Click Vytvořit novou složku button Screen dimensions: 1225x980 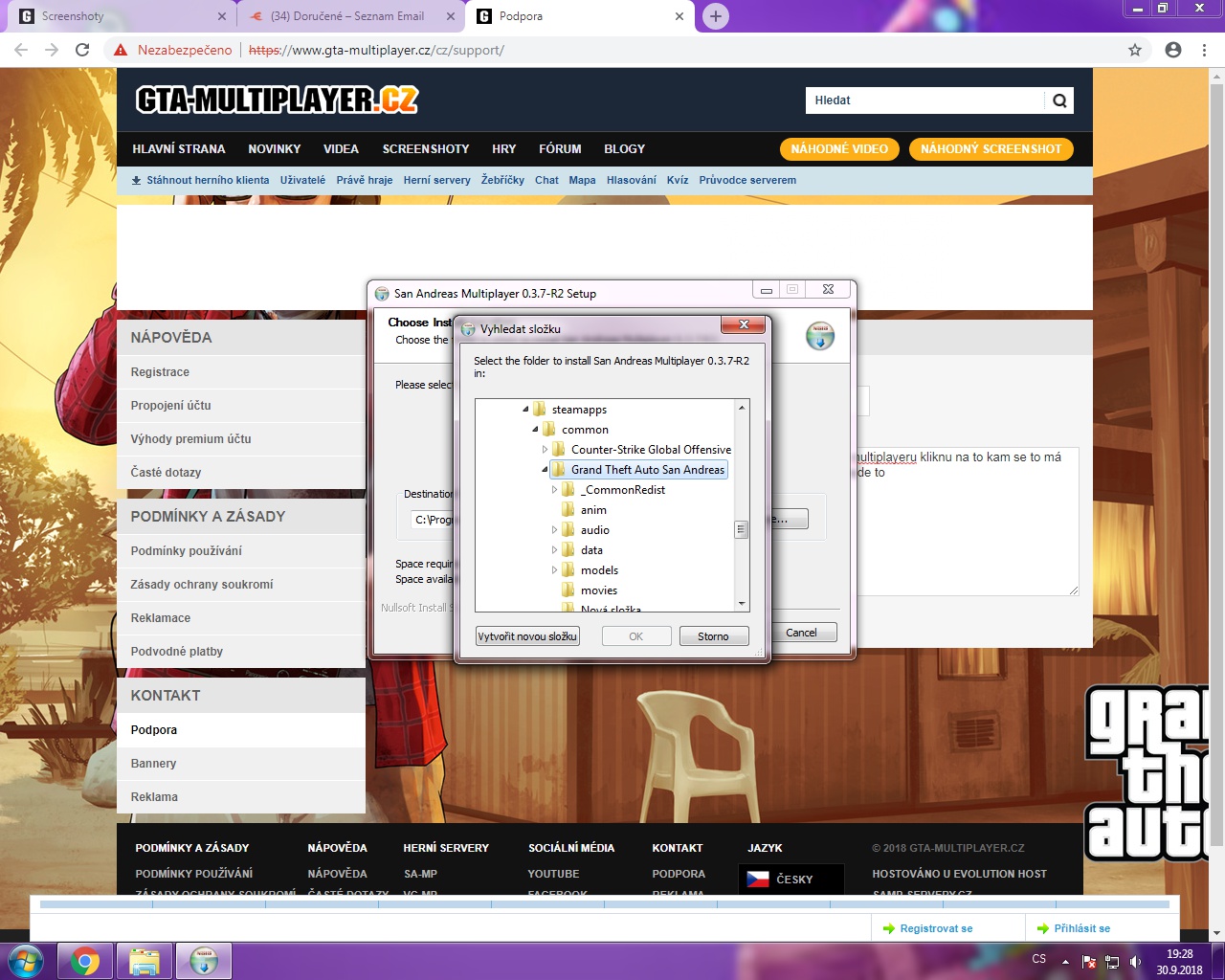pos(527,636)
